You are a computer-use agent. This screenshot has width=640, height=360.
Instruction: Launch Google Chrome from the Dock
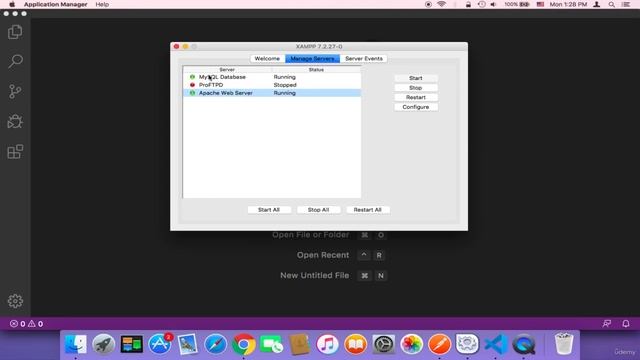pos(244,344)
